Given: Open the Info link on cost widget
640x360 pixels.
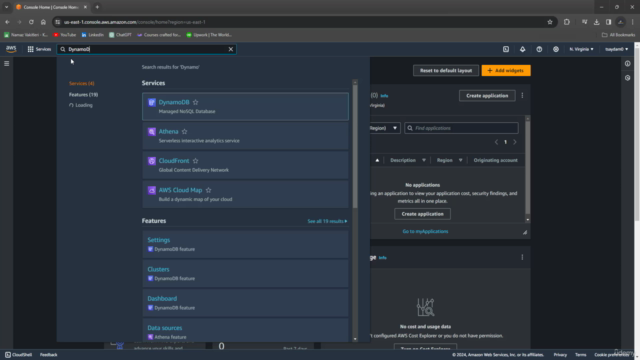Looking at the screenshot, I should [x=382, y=258].
